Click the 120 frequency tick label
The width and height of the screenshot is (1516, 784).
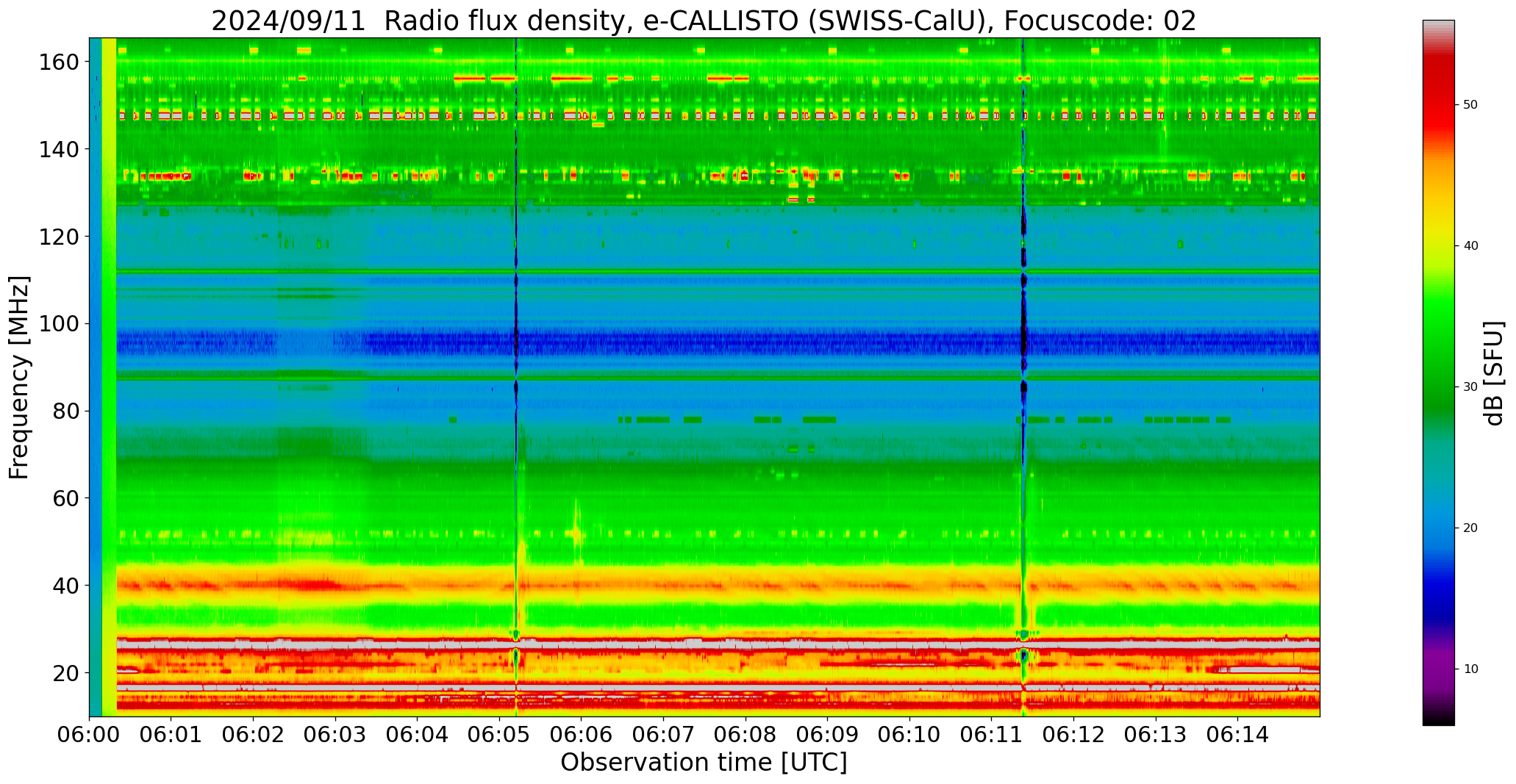(59, 237)
